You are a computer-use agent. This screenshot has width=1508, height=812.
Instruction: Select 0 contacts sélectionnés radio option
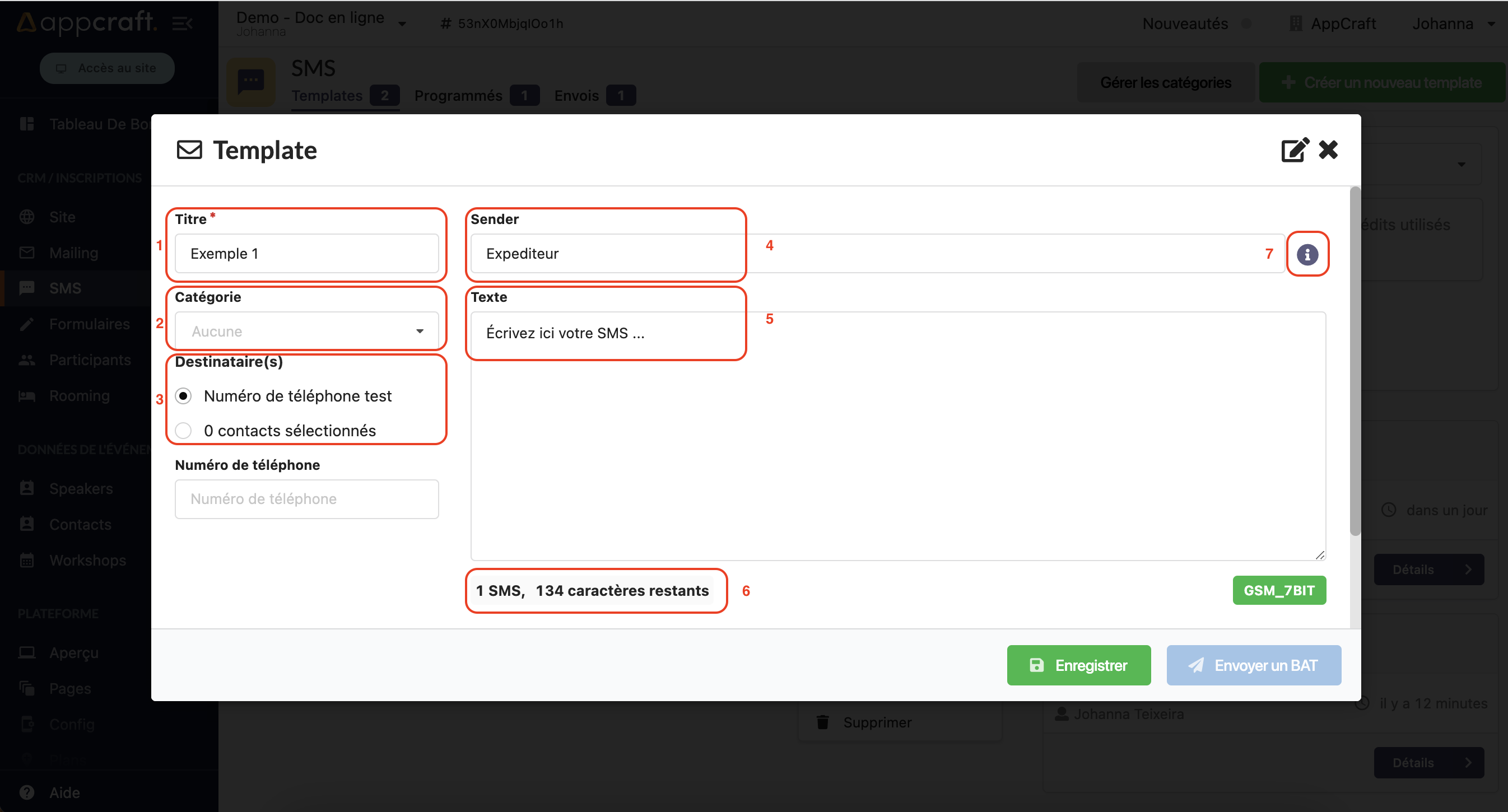click(x=184, y=431)
